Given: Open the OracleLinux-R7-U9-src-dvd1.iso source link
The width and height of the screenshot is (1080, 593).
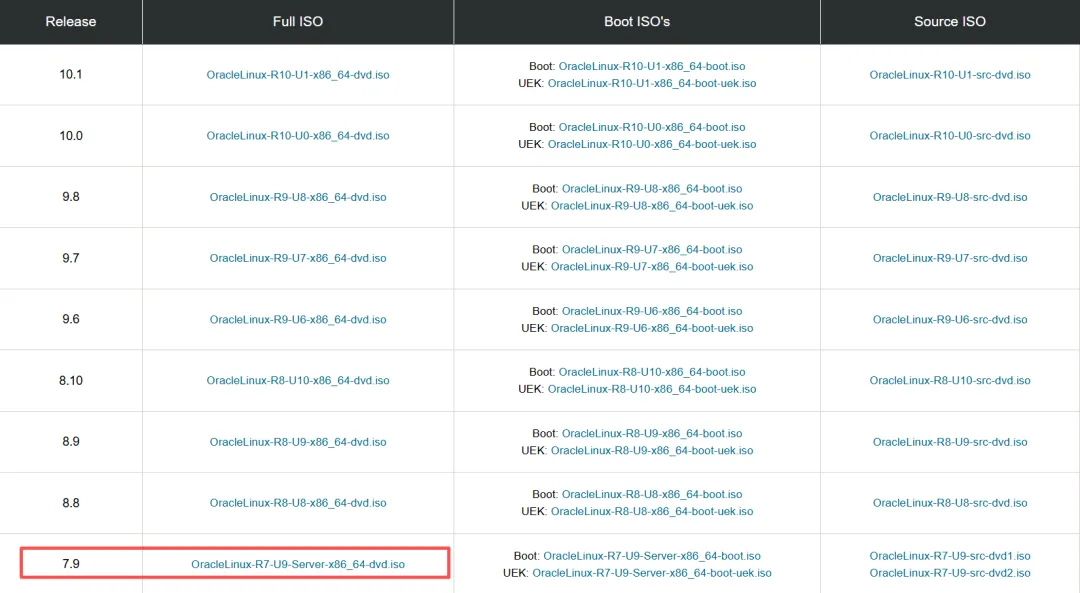Looking at the screenshot, I should 950,556.
